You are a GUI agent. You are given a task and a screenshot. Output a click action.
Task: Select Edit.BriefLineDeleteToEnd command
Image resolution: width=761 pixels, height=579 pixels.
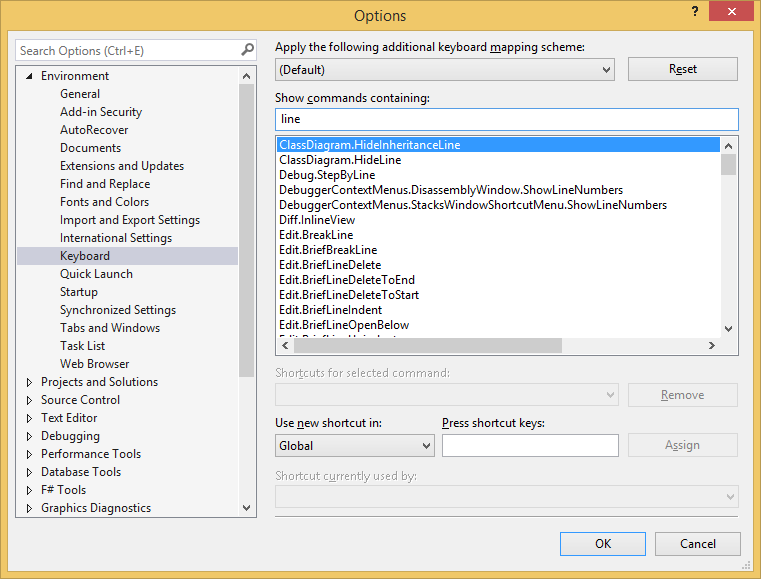498,280
